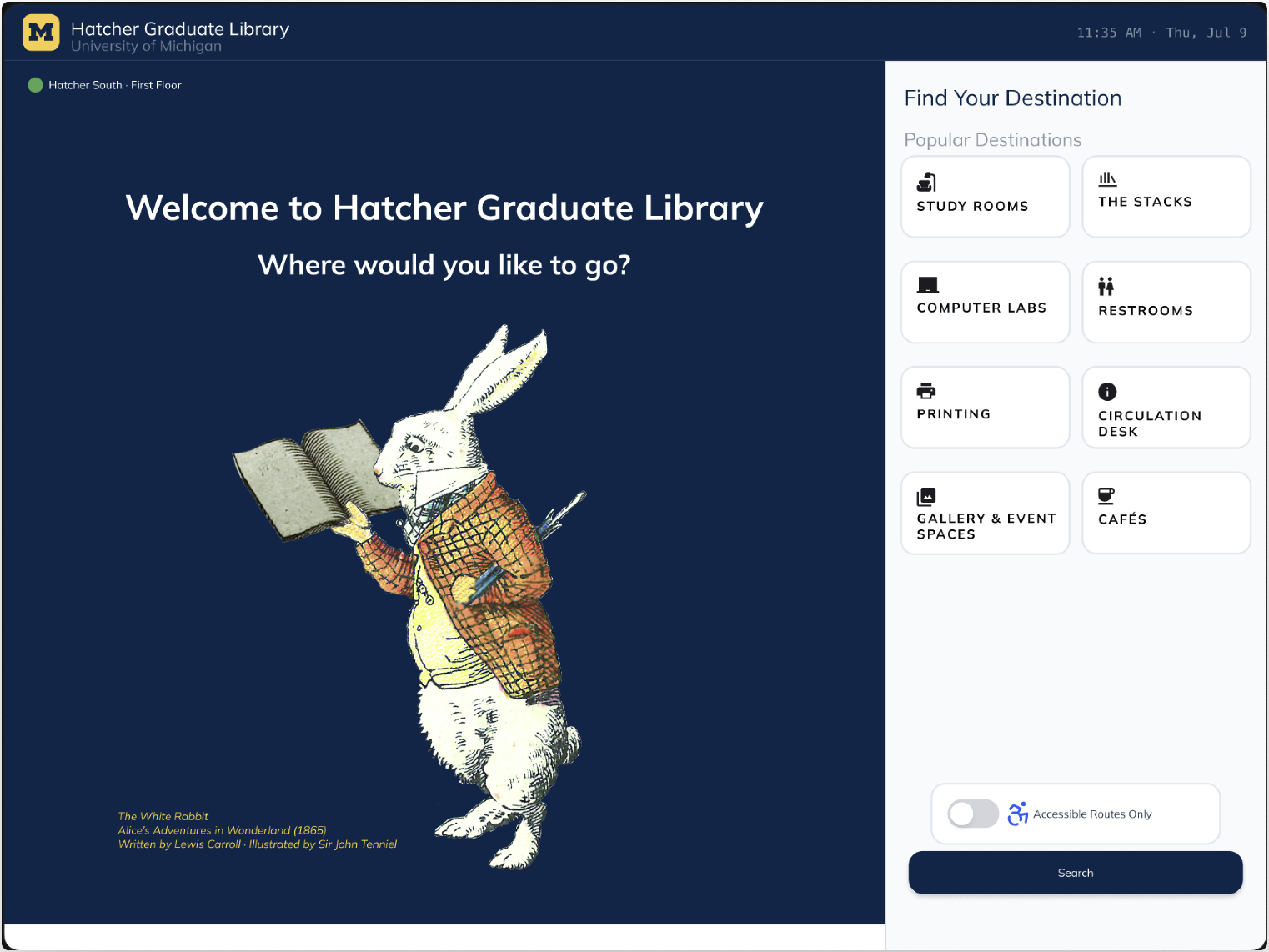
Task: Click 'Where would you like to go?' text
Action: pyautogui.click(x=444, y=265)
